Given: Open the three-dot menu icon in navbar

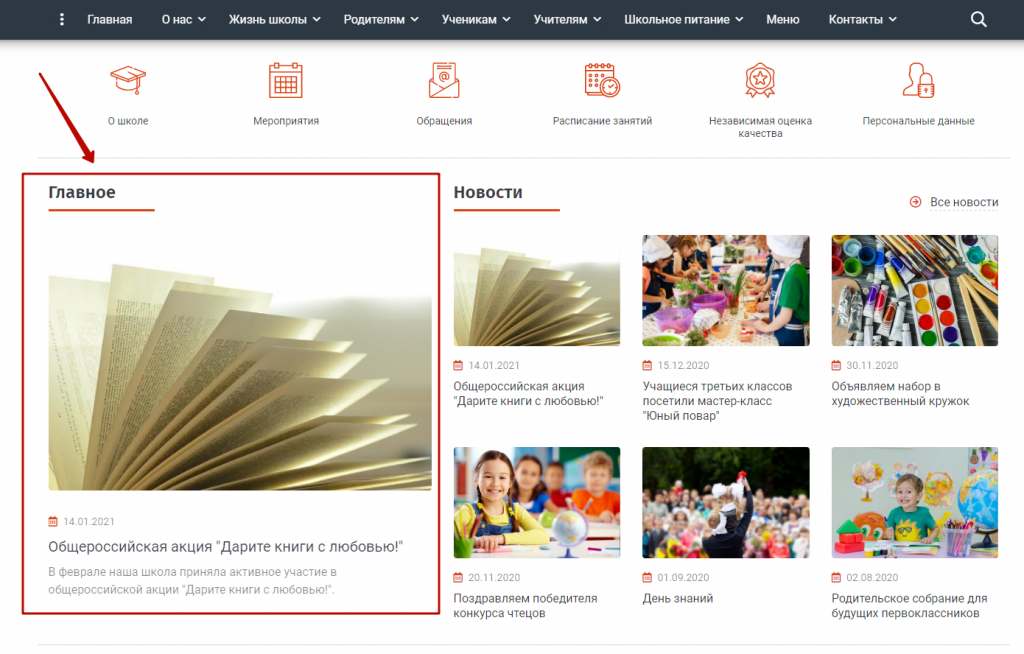Looking at the screenshot, I should coord(62,19).
